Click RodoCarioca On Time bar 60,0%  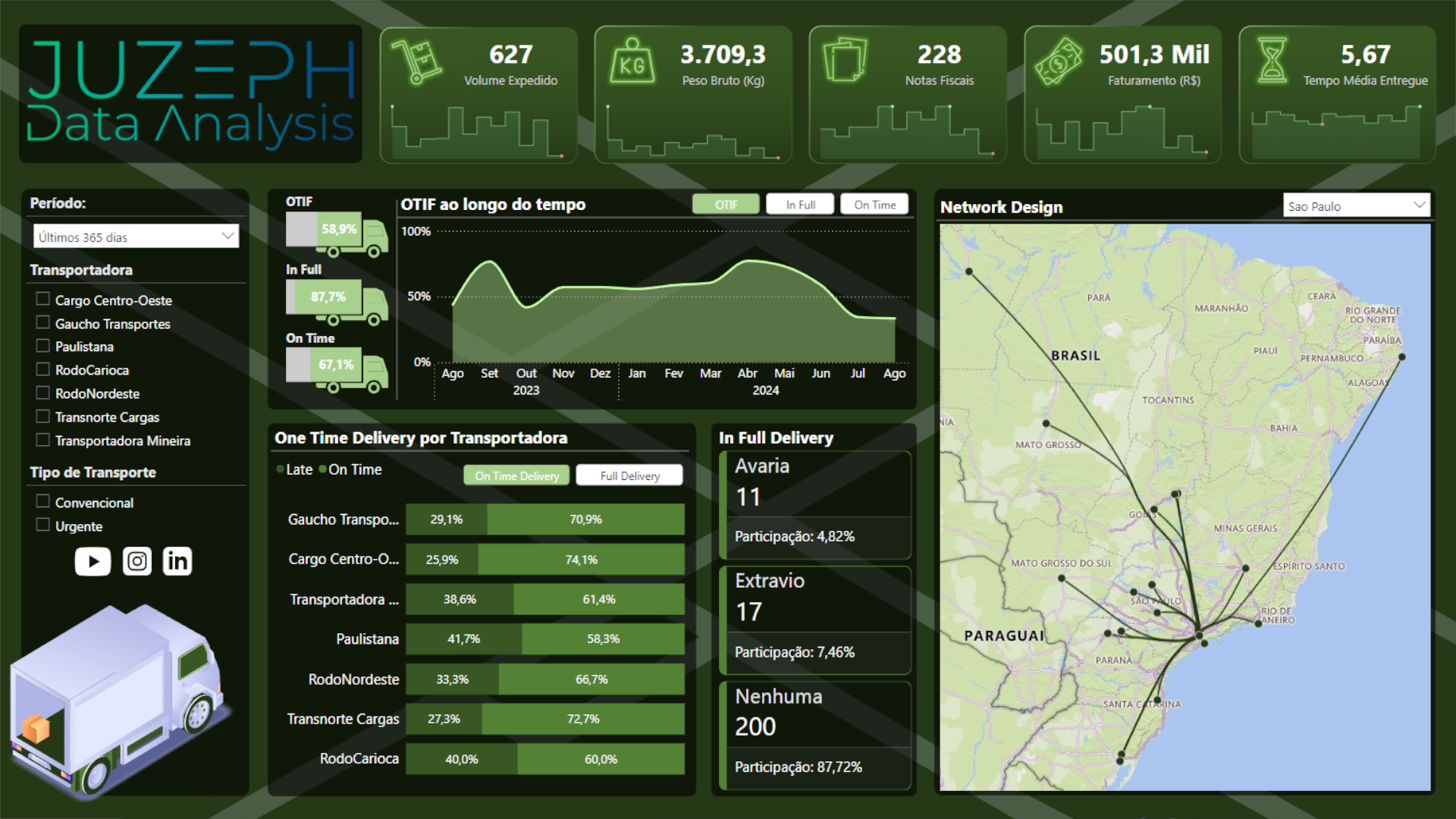601,759
